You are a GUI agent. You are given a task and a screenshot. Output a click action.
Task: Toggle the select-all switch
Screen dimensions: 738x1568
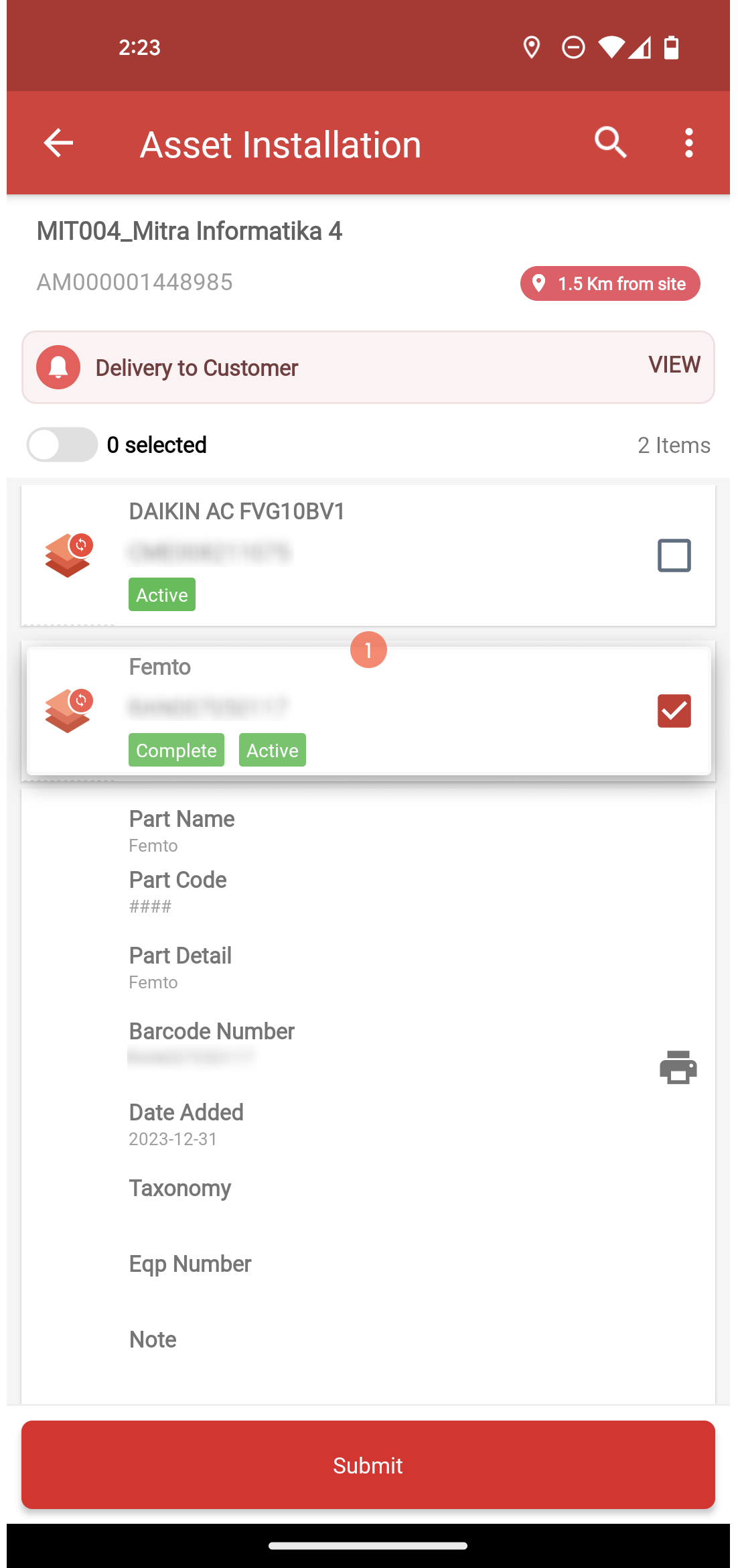tap(62, 445)
